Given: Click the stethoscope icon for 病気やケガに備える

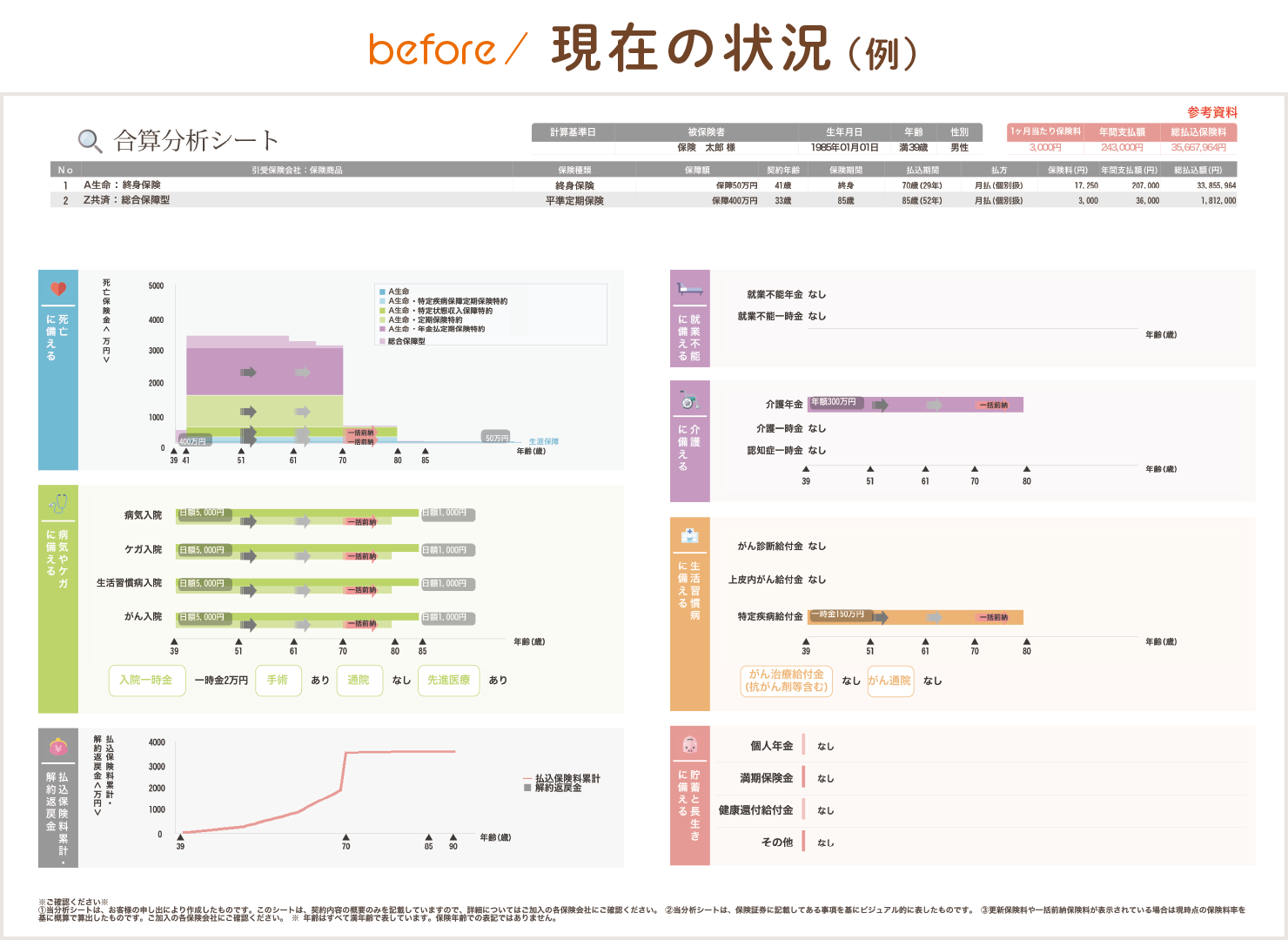Looking at the screenshot, I should (58, 504).
